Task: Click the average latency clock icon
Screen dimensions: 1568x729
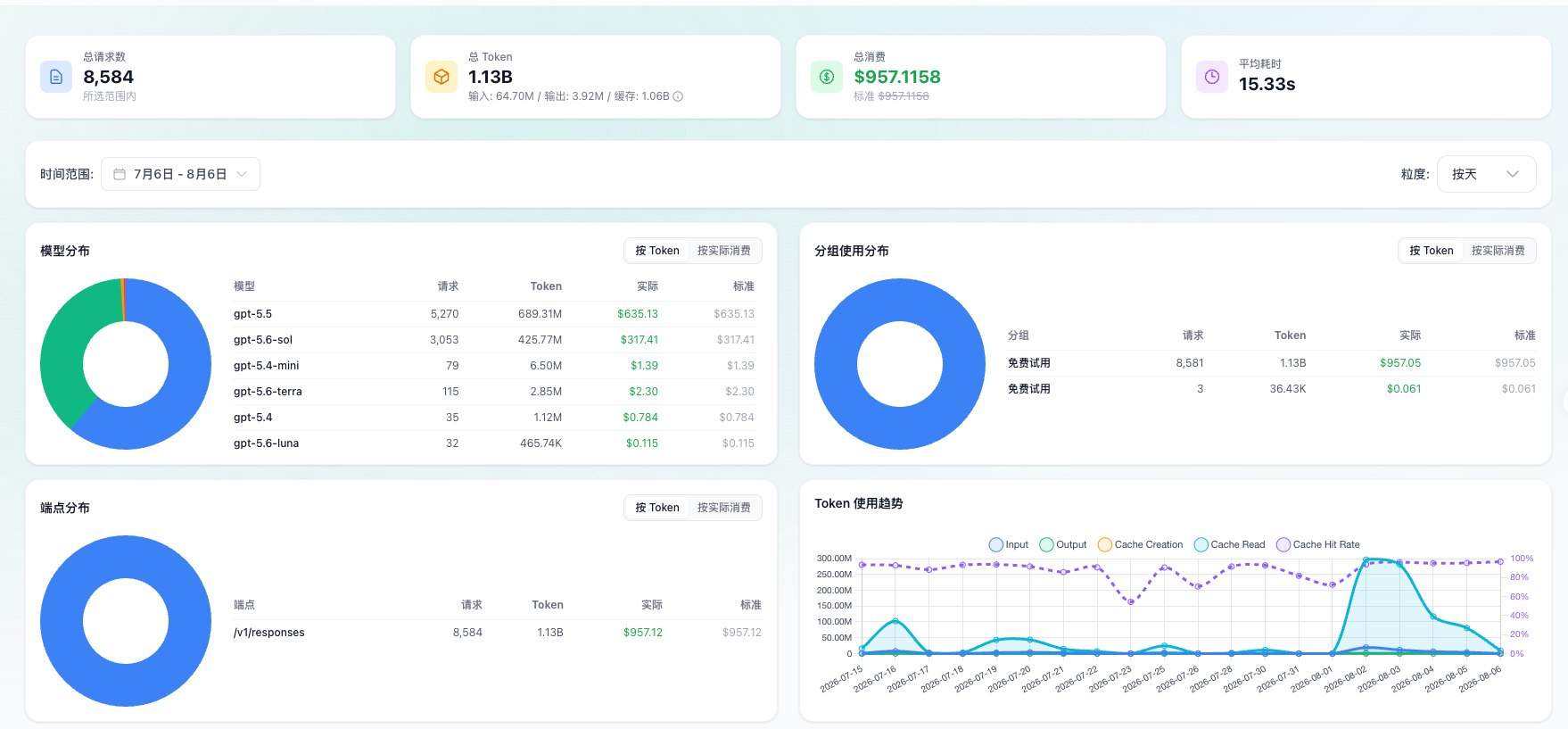Action: point(1212,77)
